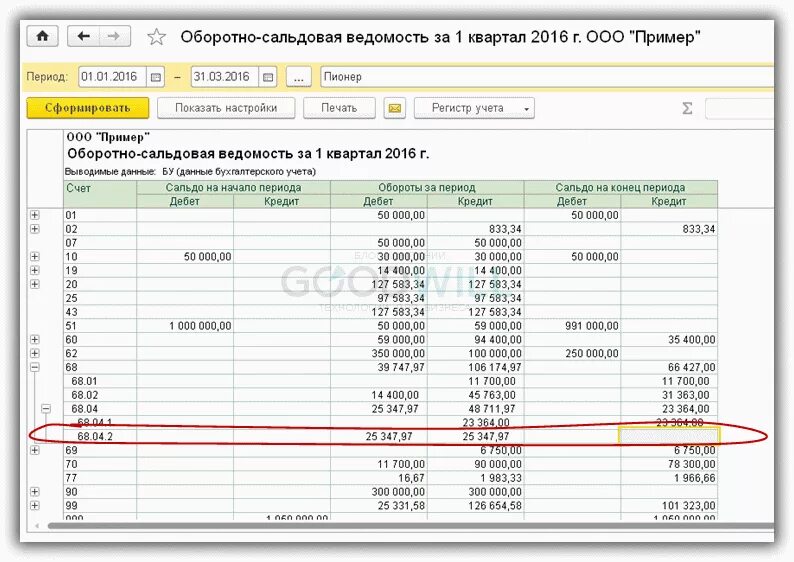
Task: Expand account 10 row
Action: tap(34, 257)
